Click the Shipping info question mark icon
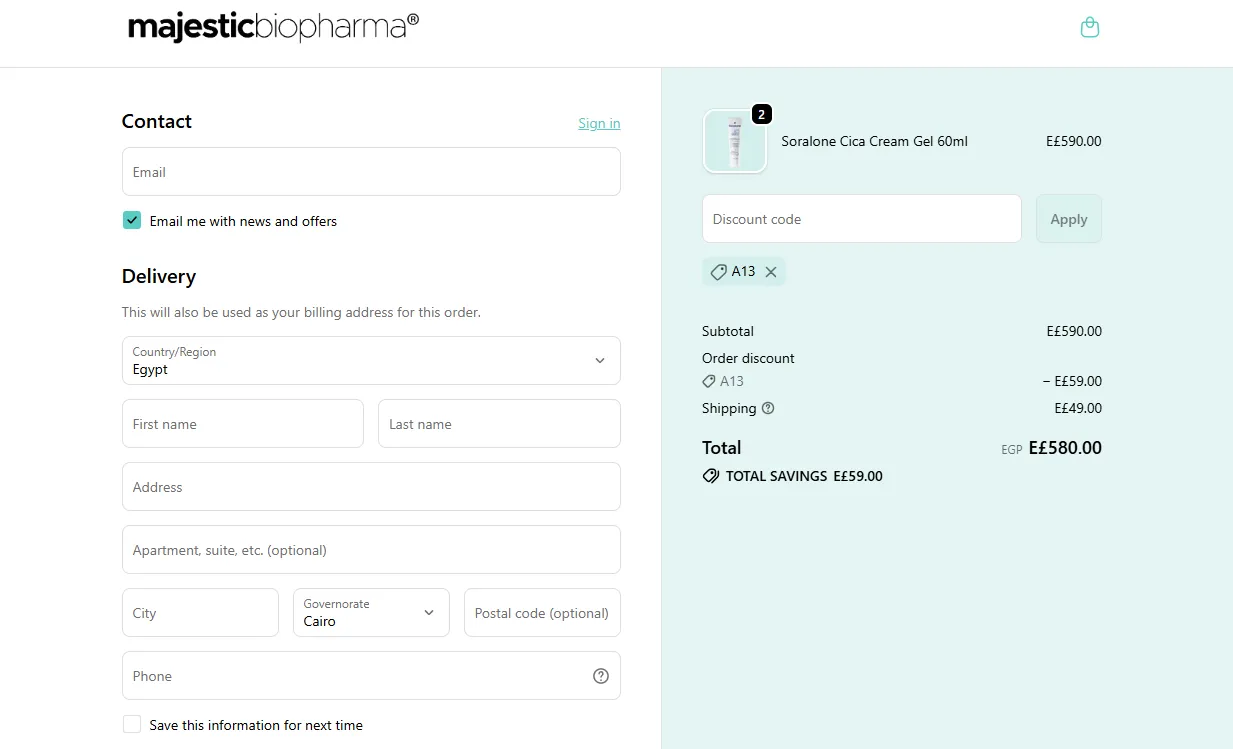 pos(768,408)
